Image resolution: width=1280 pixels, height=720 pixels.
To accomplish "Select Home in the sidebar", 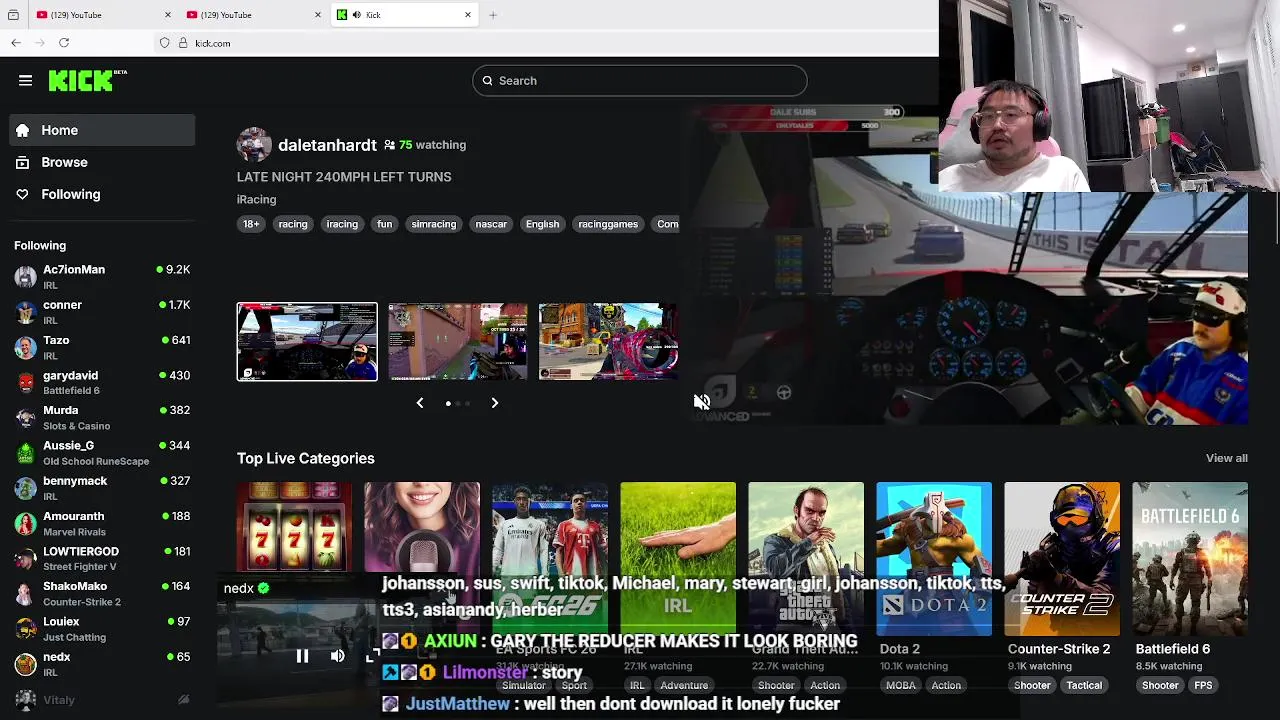I will tap(102, 130).
